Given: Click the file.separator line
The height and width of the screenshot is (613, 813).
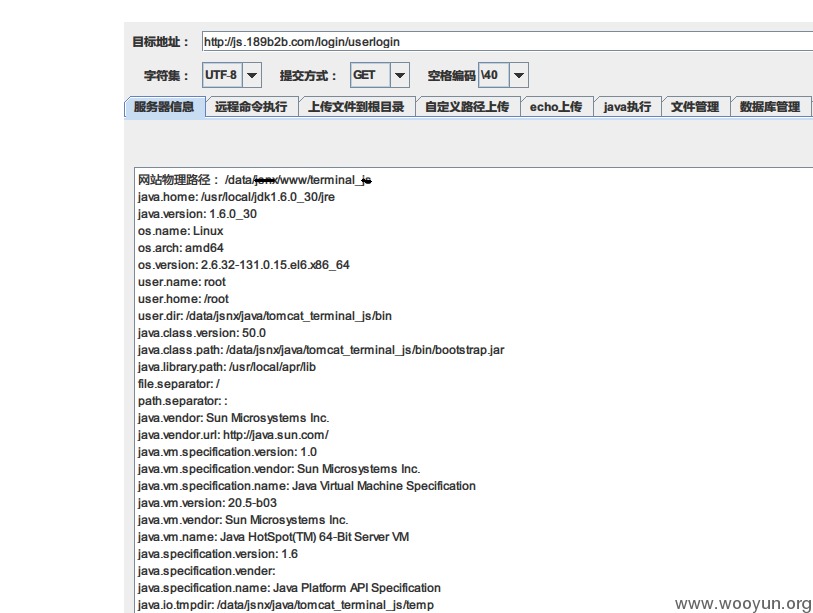Looking at the screenshot, I should pyautogui.click(x=179, y=384).
